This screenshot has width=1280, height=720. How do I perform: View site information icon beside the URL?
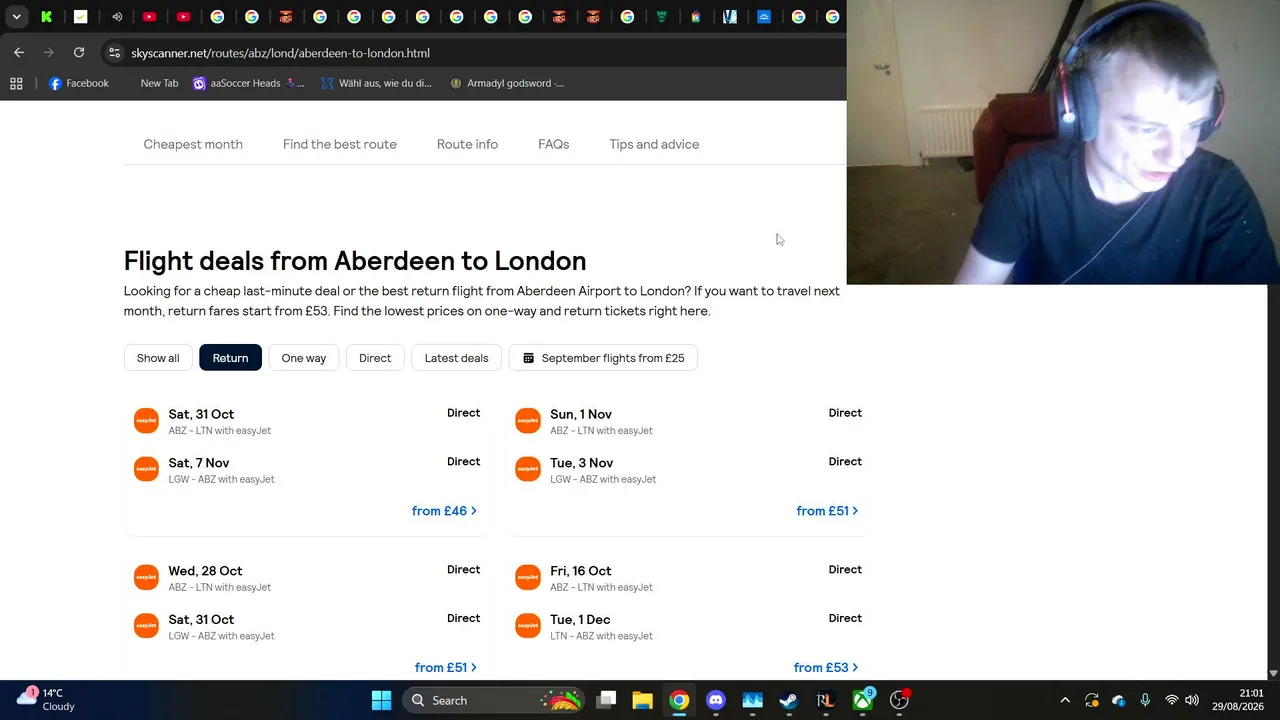point(114,53)
